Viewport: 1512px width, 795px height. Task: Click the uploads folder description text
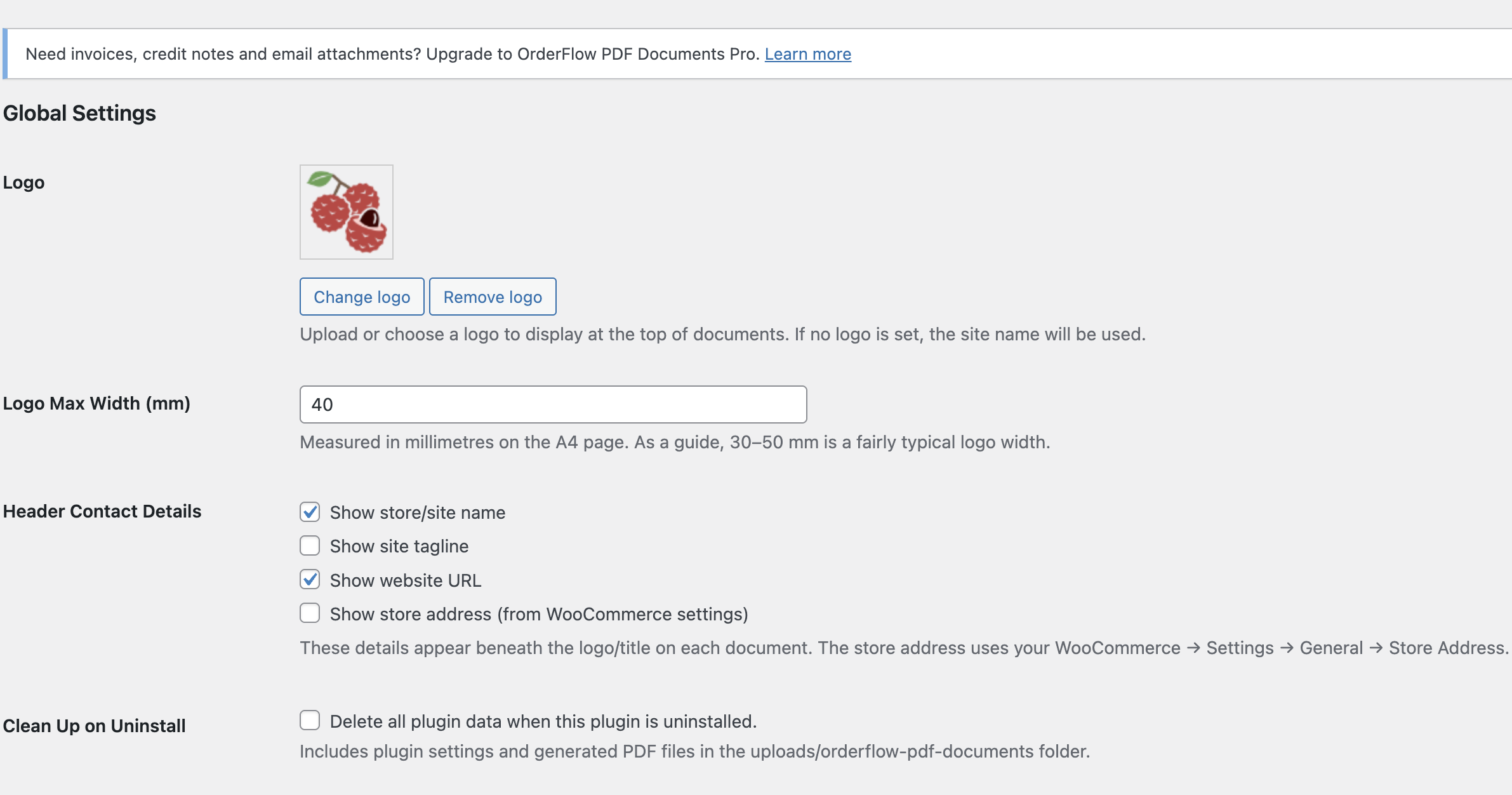(694, 751)
